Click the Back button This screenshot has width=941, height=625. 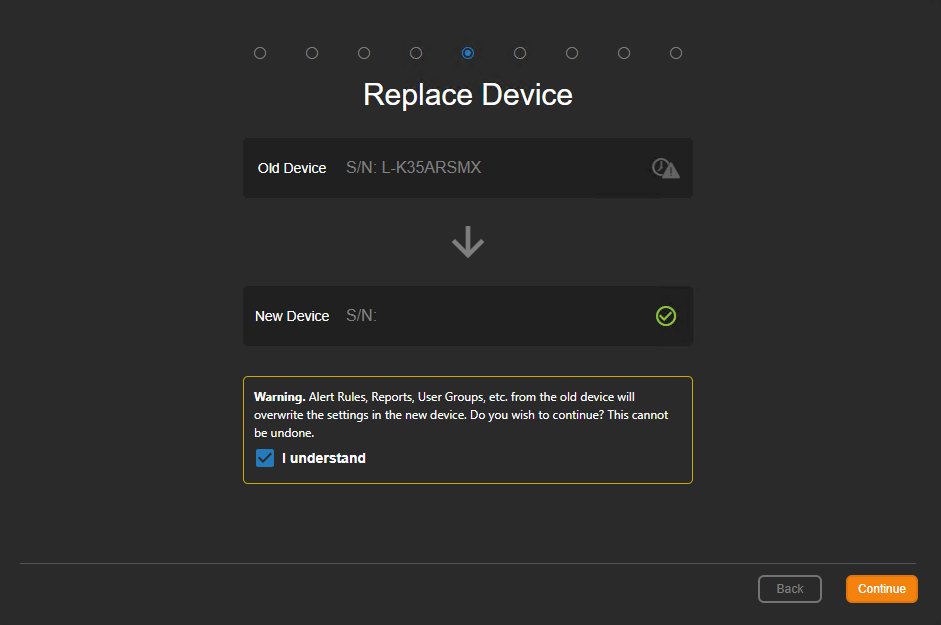[790, 589]
